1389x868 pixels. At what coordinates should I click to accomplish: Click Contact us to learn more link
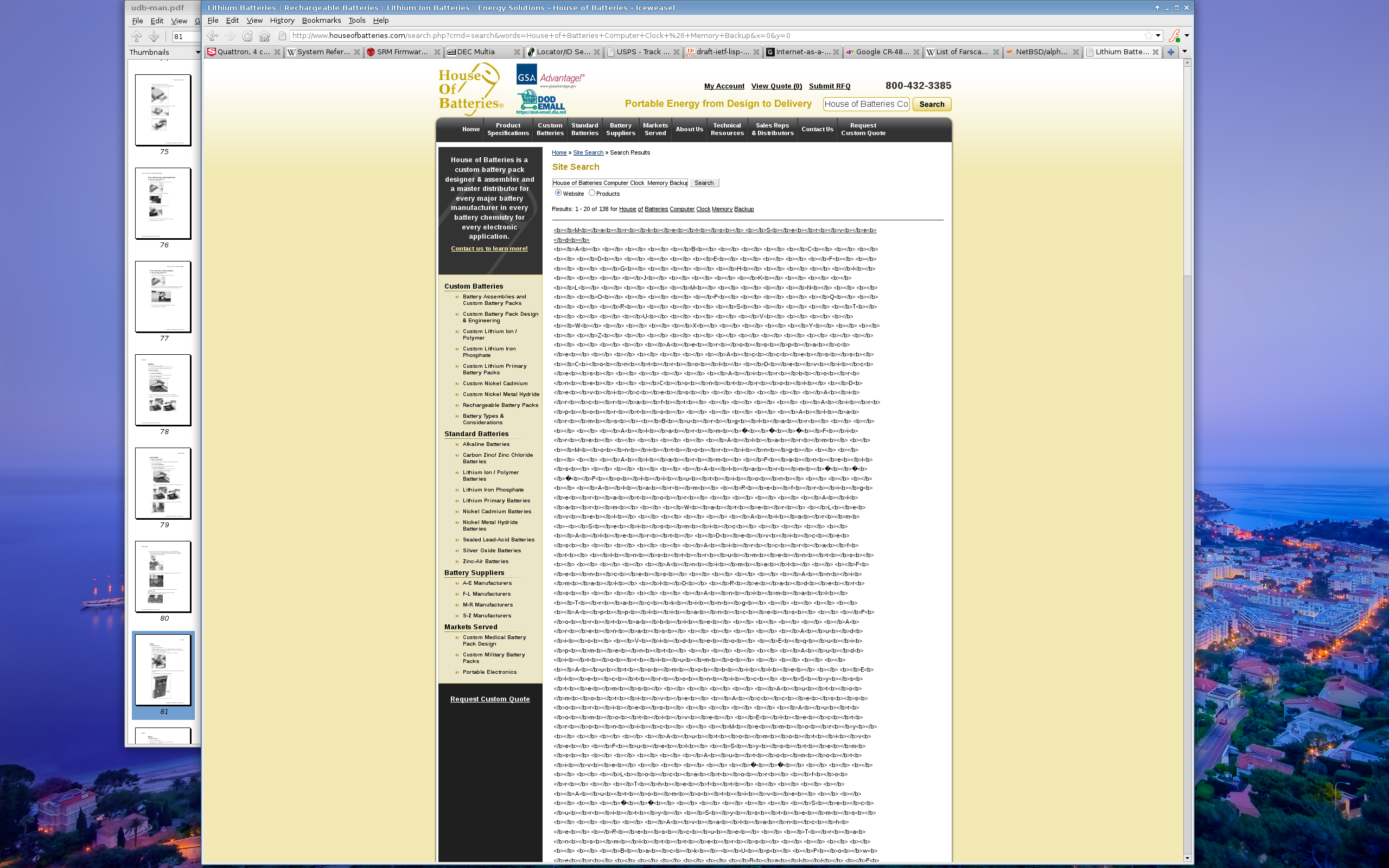point(489,248)
